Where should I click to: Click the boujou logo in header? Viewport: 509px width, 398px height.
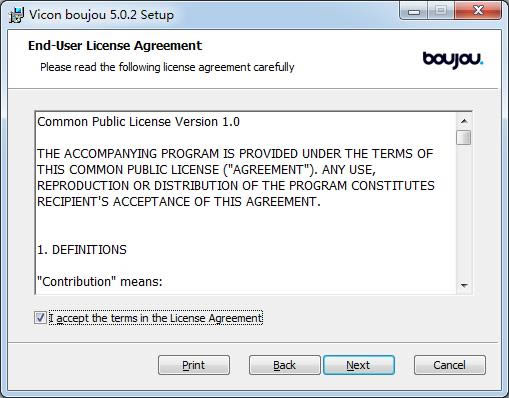[453, 60]
